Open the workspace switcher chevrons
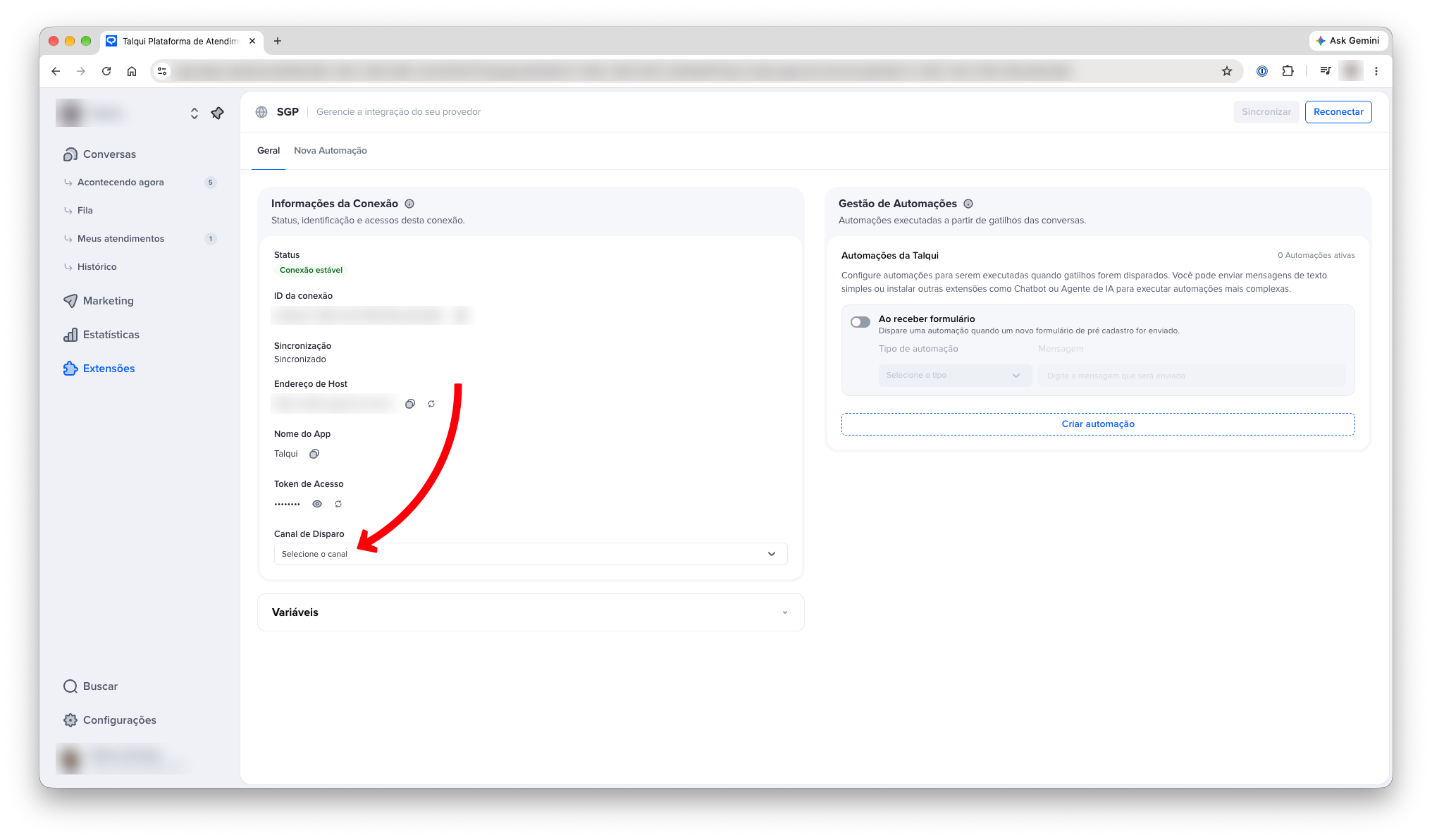Screen dimensions: 1432x840 coord(195,113)
